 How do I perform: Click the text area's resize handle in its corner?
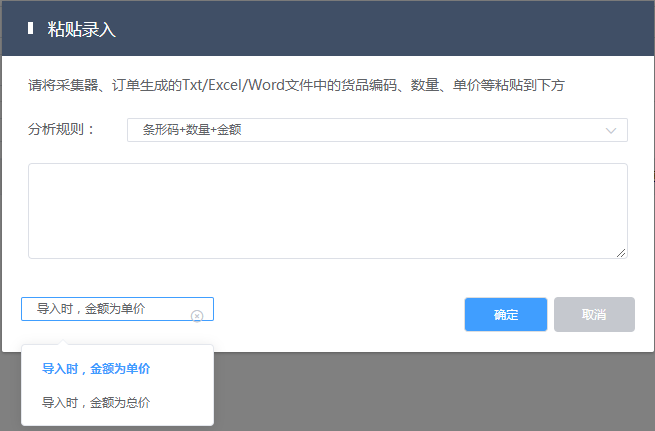pyautogui.click(x=621, y=253)
